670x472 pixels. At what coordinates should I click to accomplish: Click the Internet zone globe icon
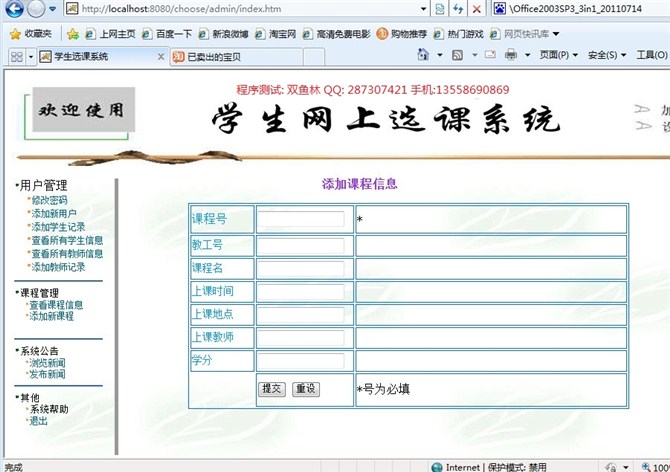436,467
